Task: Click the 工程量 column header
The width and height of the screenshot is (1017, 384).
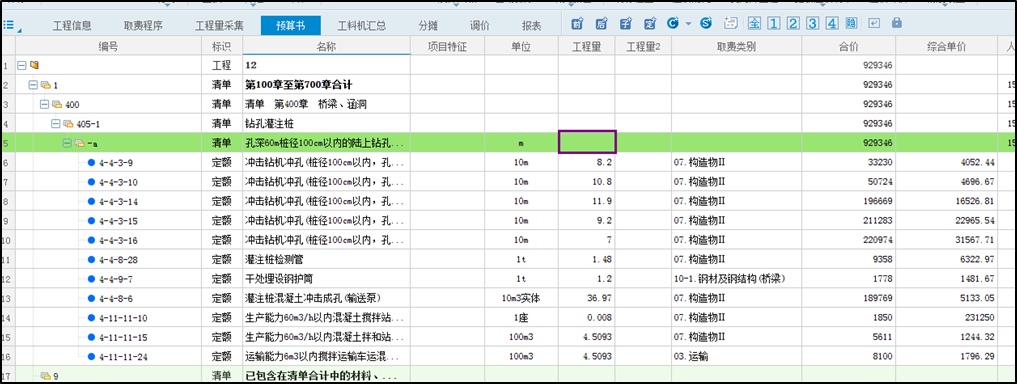Action: tap(587, 47)
